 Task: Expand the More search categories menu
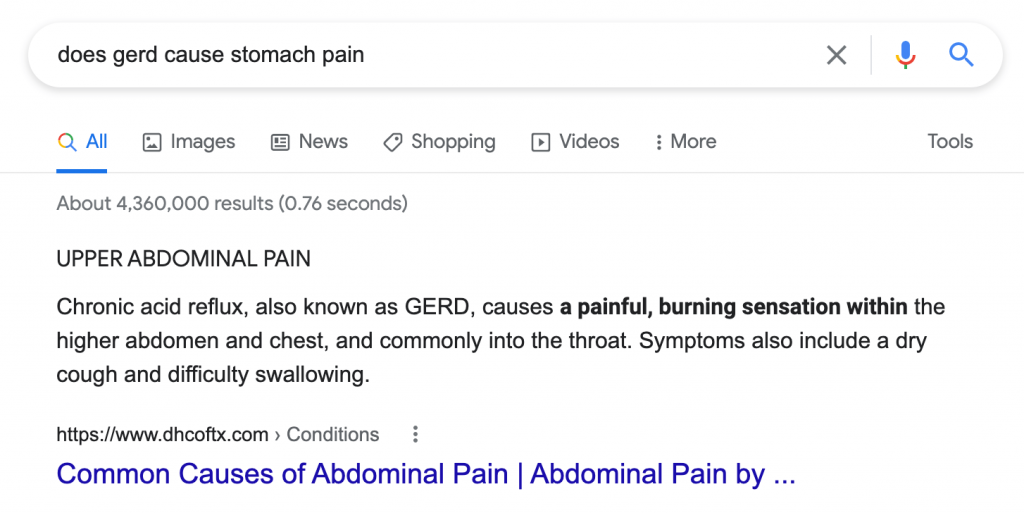tap(685, 142)
